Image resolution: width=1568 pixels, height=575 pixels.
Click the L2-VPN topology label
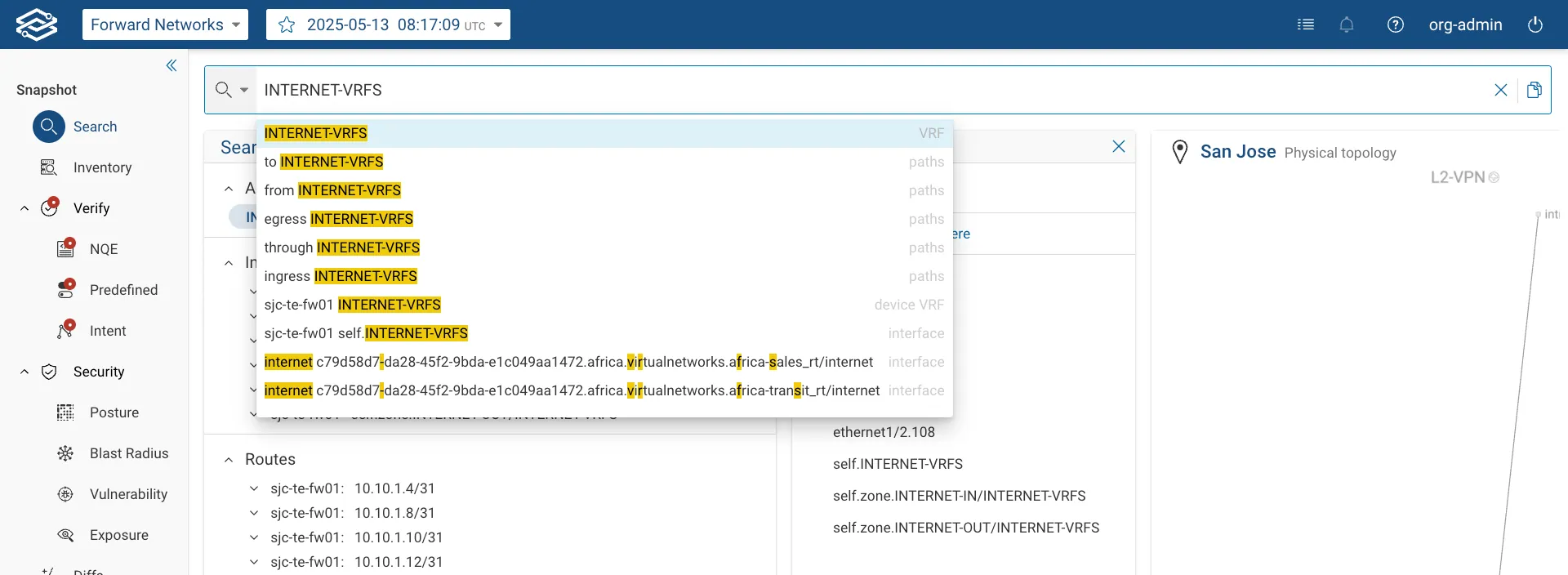pyautogui.click(x=1458, y=177)
